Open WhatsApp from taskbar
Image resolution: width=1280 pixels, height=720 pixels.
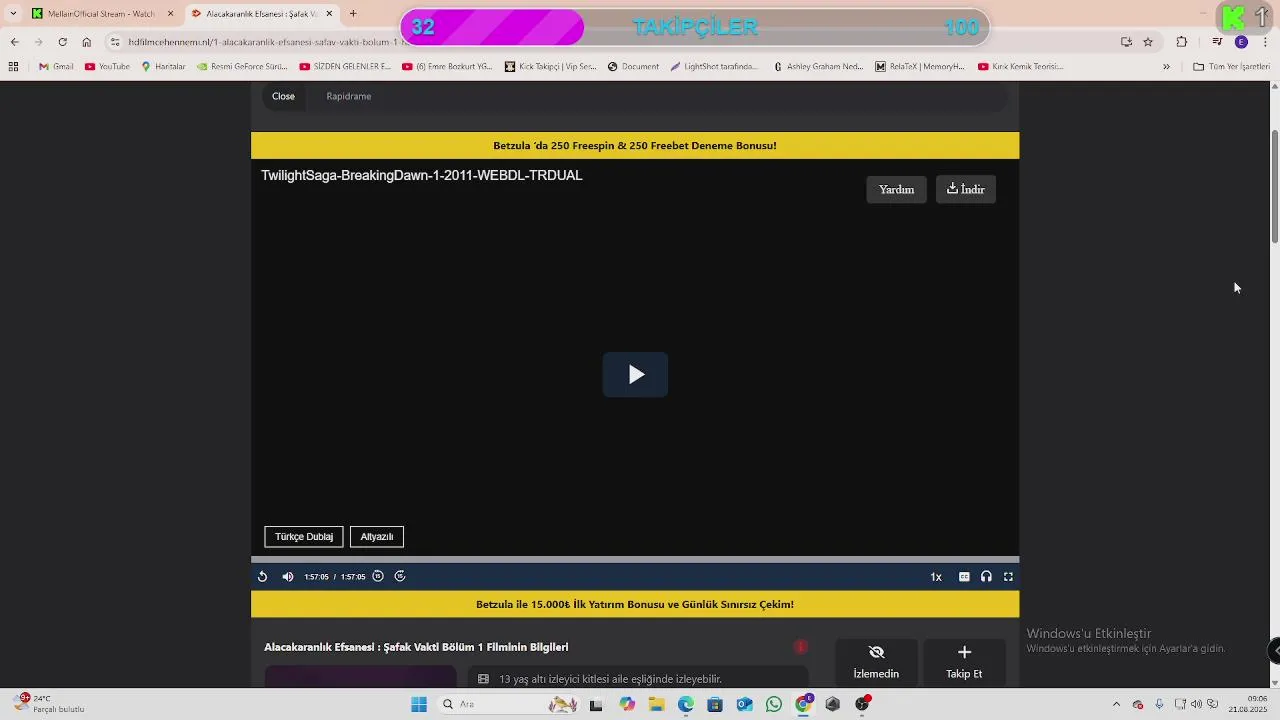774,705
